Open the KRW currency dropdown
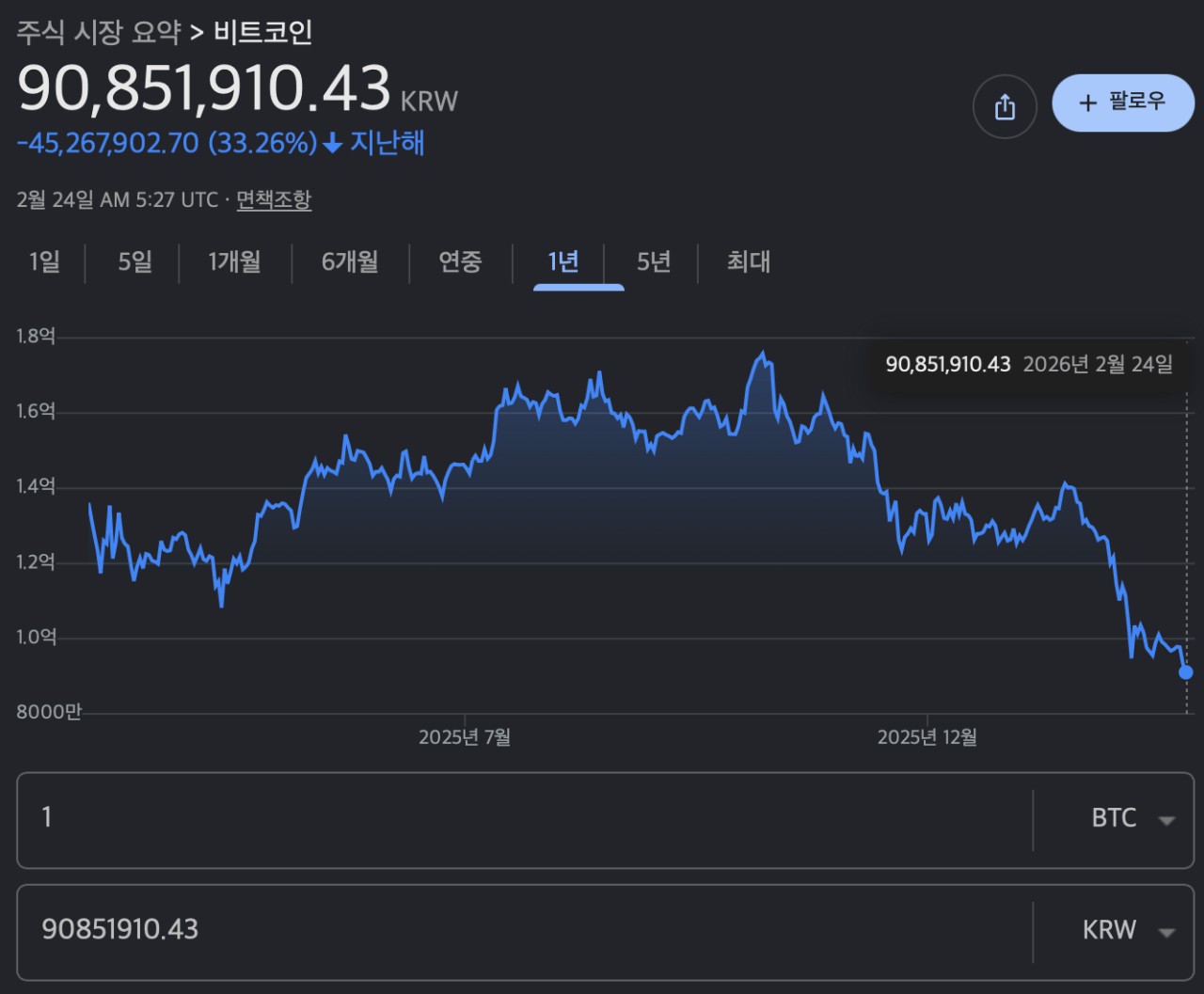The height and width of the screenshot is (994, 1204). click(x=1129, y=930)
